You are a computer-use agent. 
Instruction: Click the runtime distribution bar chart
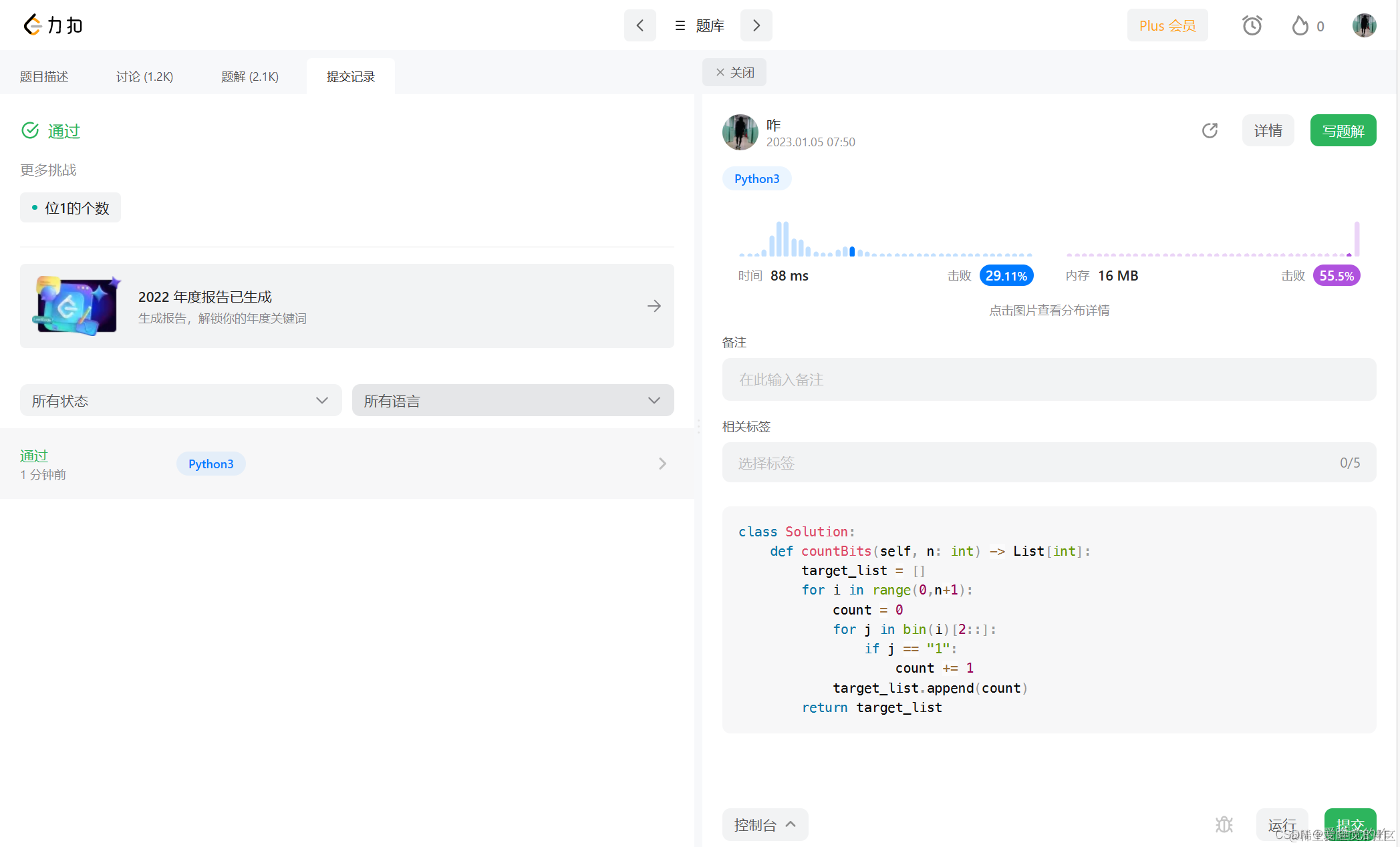[885, 240]
